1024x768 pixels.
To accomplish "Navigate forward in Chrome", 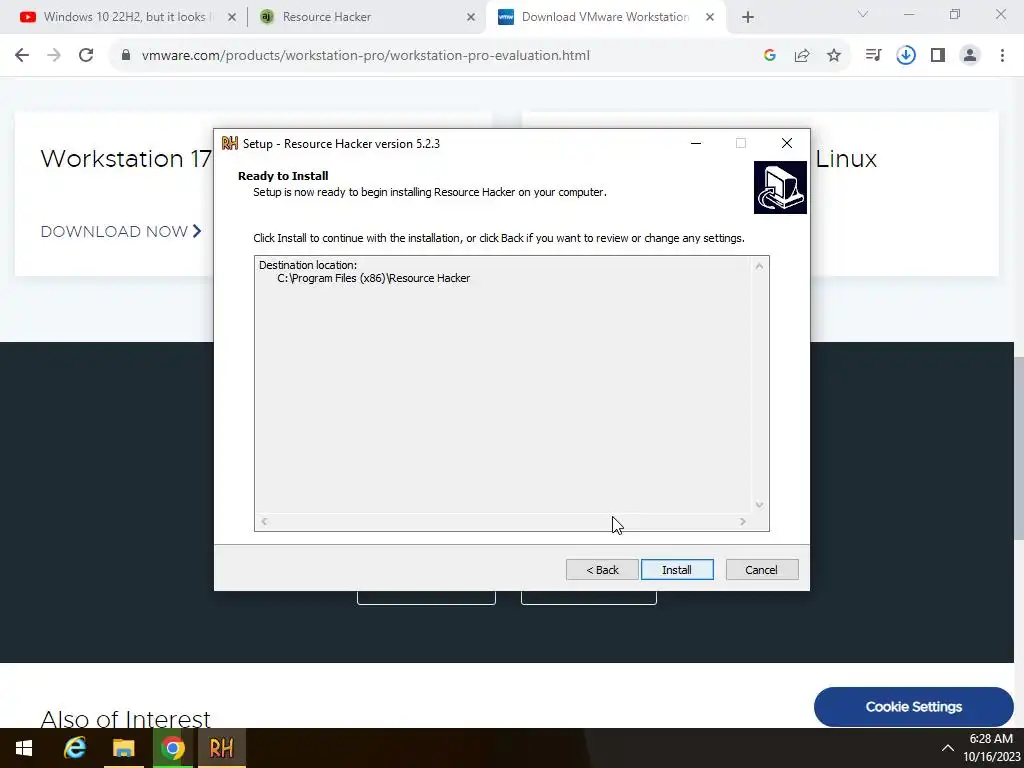I will pyautogui.click(x=54, y=56).
